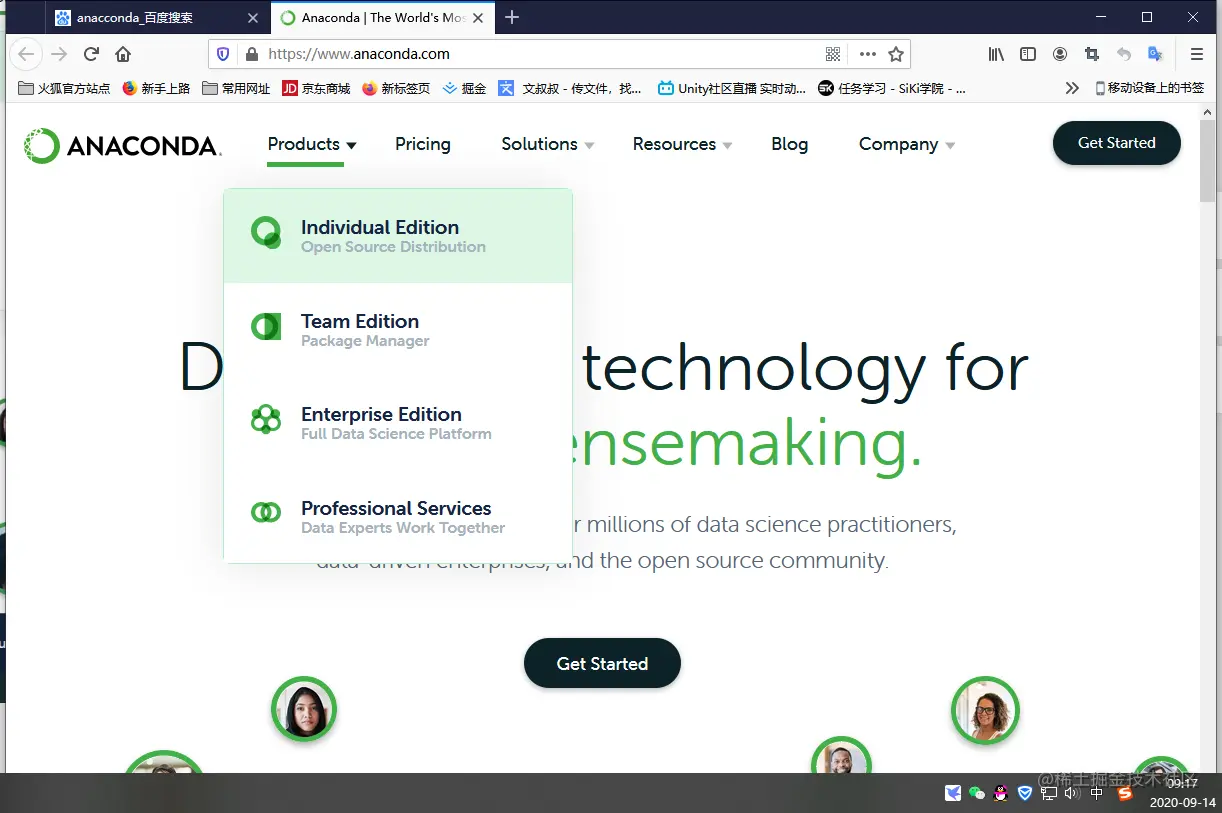1222x813 pixels.
Task: Open the 掘金 bookmark
Action: (464, 88)
